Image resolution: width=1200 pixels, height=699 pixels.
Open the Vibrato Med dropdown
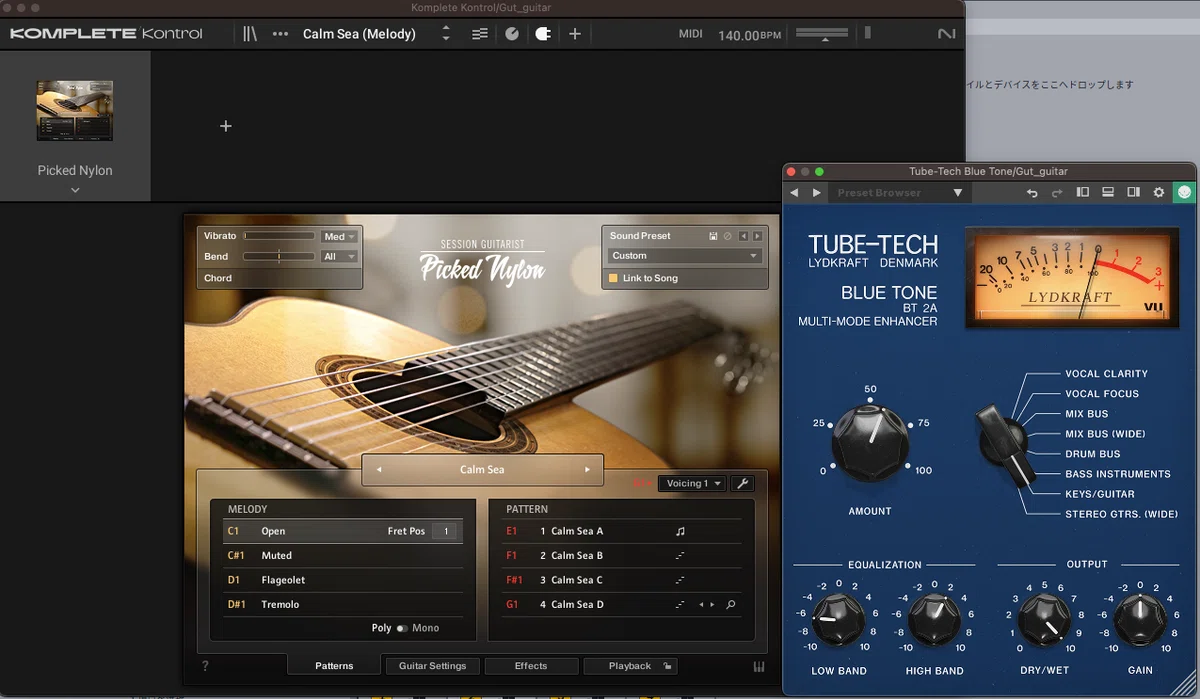(x=340, y=237)
